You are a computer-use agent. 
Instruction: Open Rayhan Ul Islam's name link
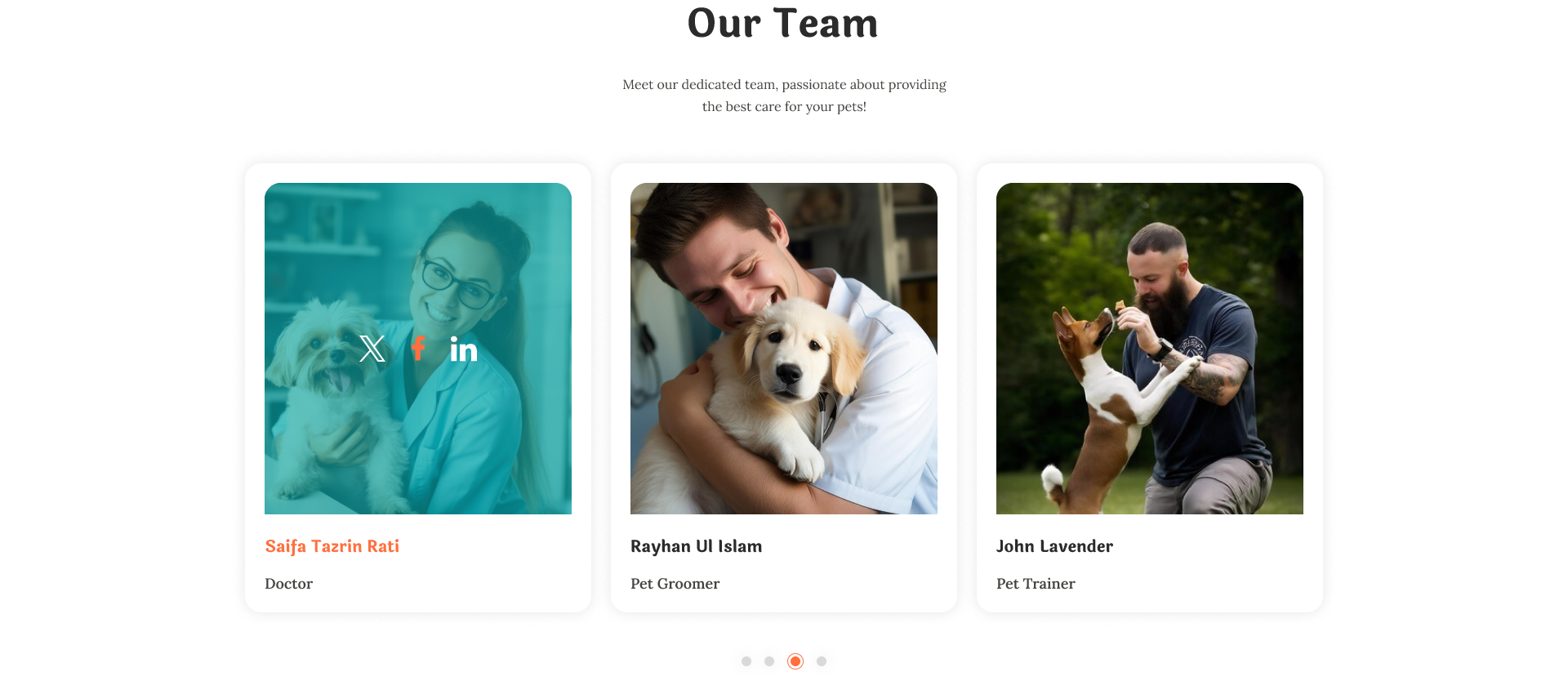697,546
